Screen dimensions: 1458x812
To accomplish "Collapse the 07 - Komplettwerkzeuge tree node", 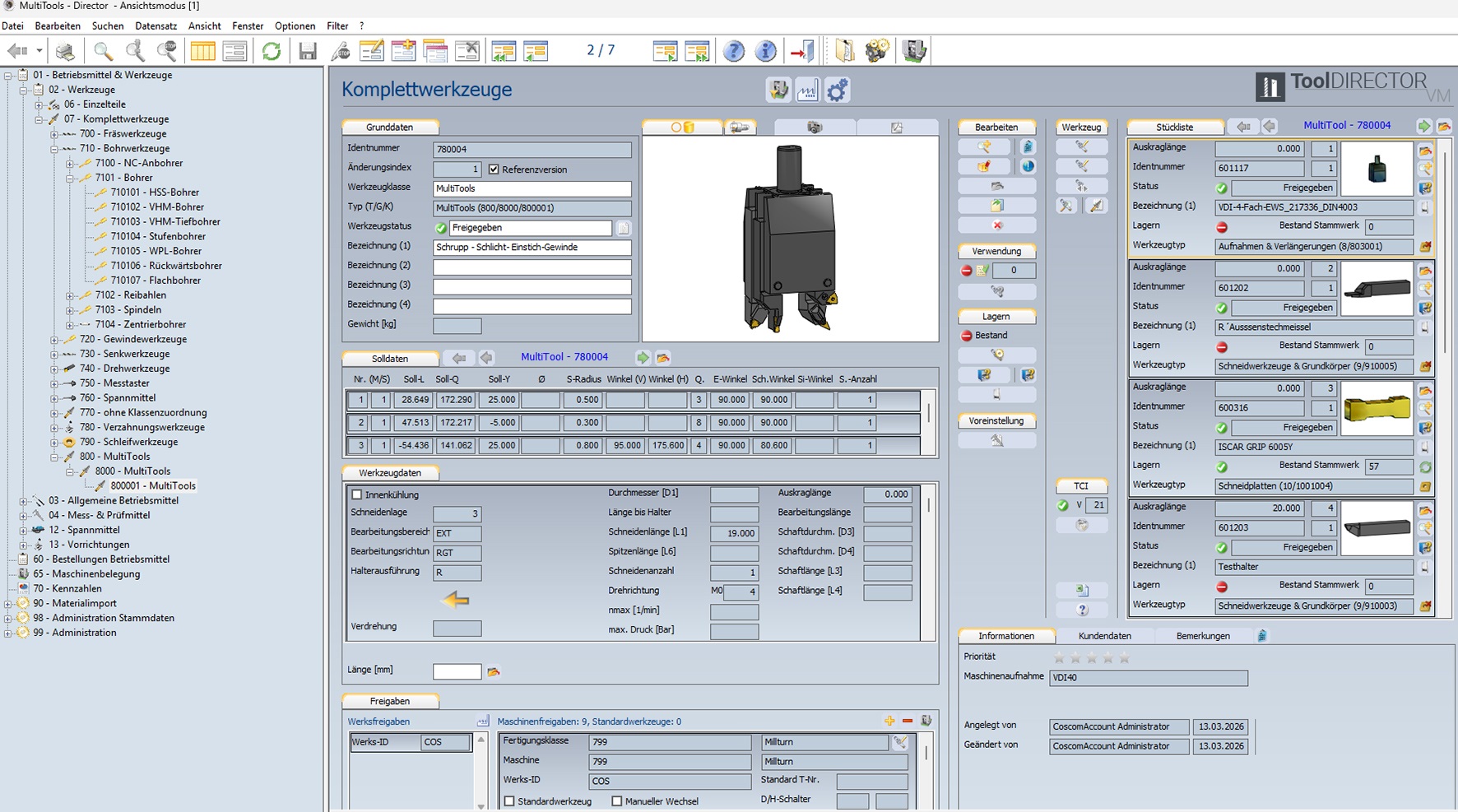I will 39,119.
